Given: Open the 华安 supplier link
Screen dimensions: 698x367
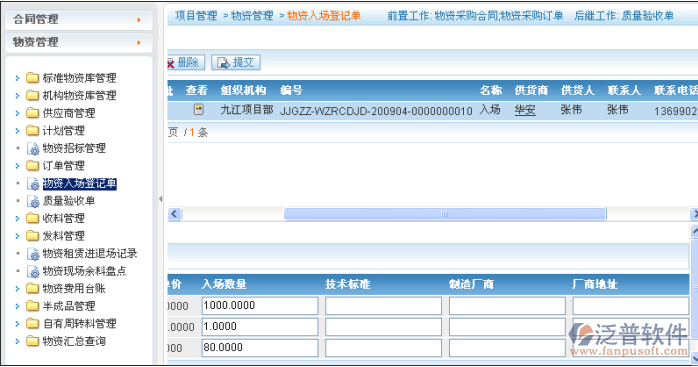Looking at the screenshot, I should [x=525, y=110].
